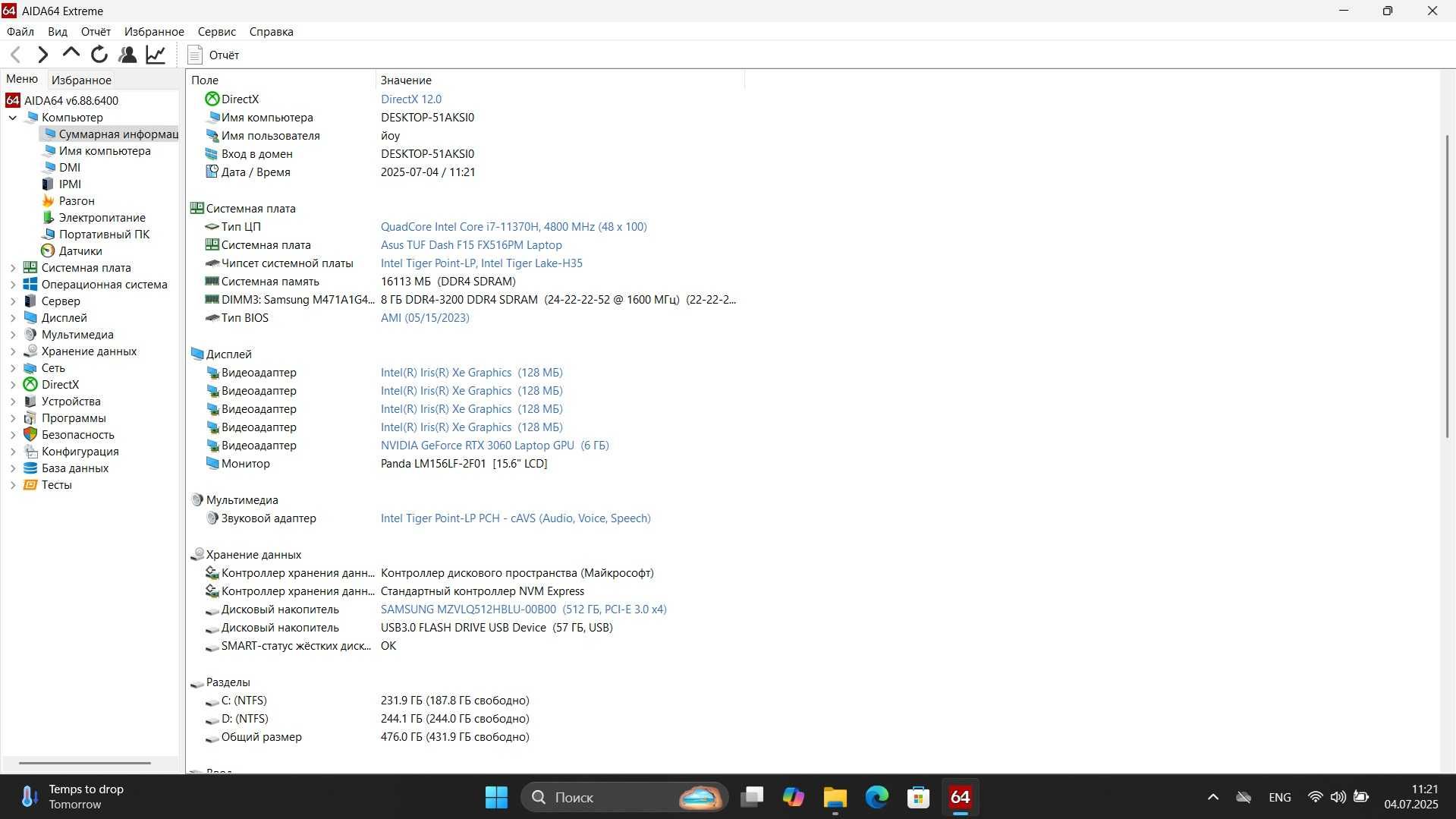Click the Датчики sensor icon
This screenshot has width=1456, height=819.
coord(48,251)
